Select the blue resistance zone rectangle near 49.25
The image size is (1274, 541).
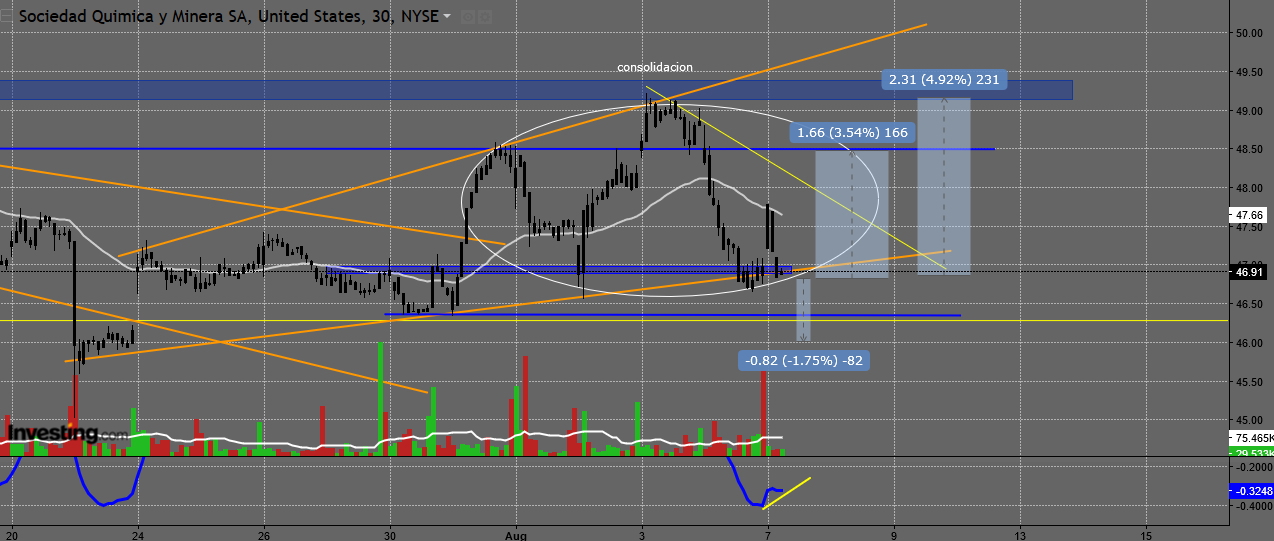pos(536,90)
